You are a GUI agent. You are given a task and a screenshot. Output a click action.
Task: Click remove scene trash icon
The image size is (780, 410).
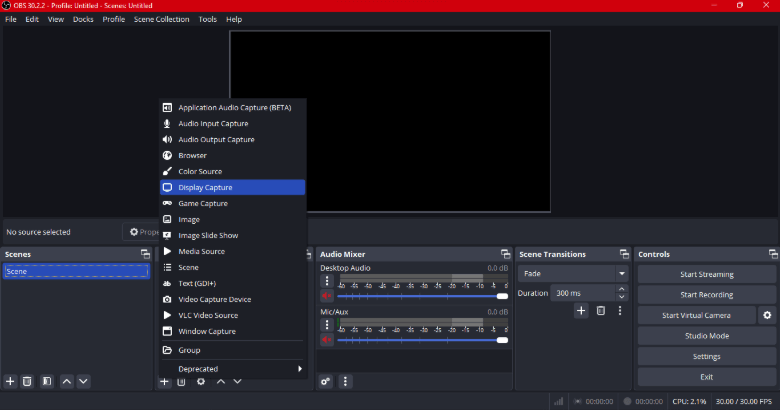click(27, 381)
